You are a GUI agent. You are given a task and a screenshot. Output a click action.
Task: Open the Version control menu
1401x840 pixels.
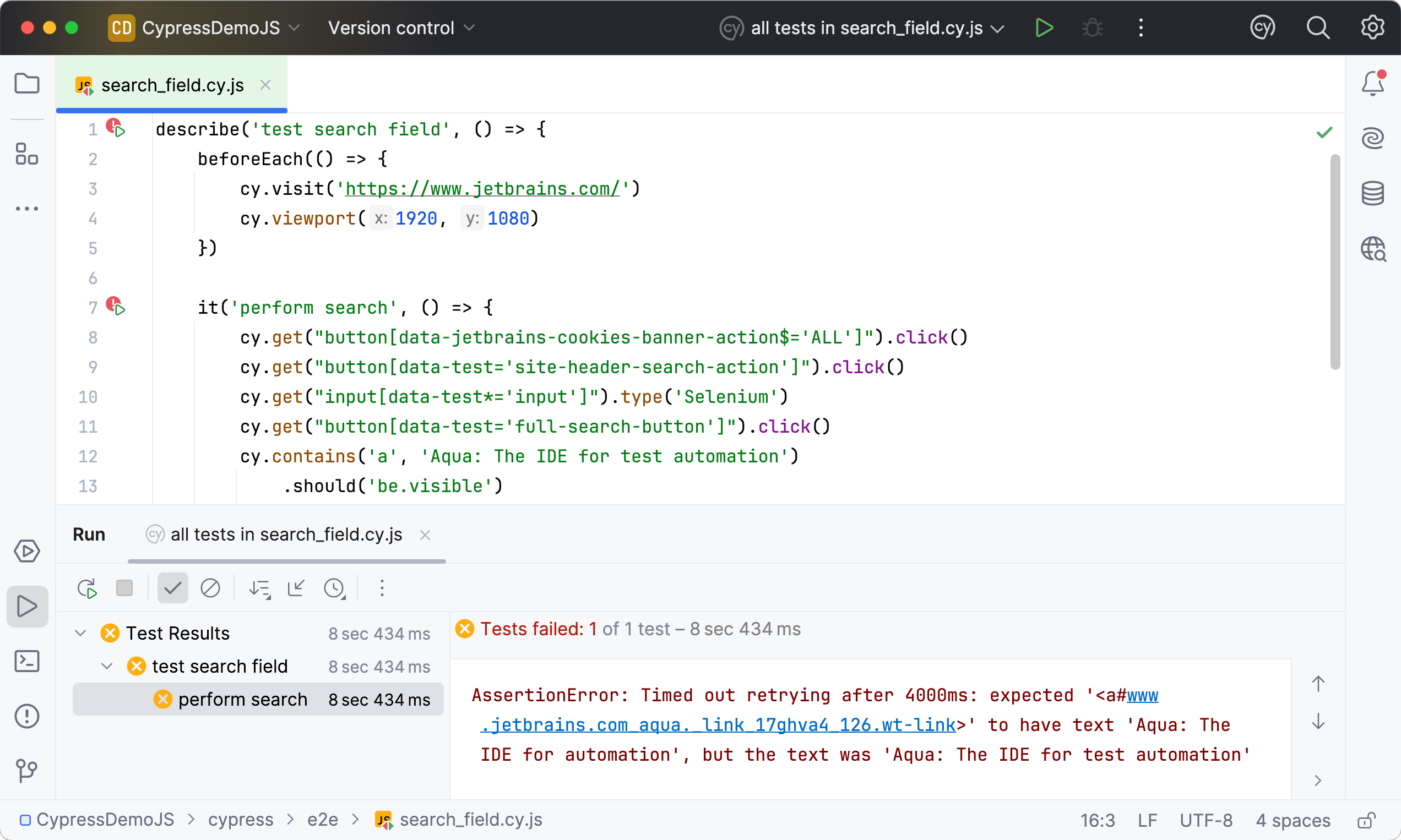coord(401,28)
